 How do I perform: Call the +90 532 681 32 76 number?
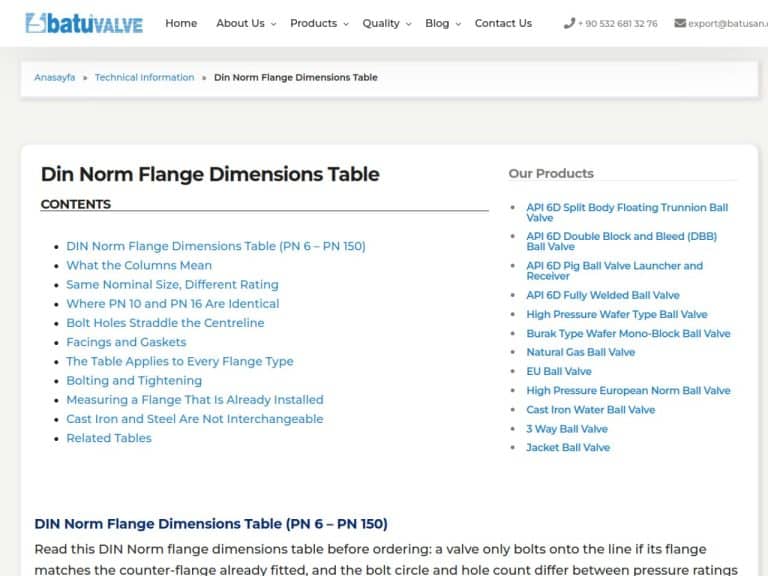618,24
